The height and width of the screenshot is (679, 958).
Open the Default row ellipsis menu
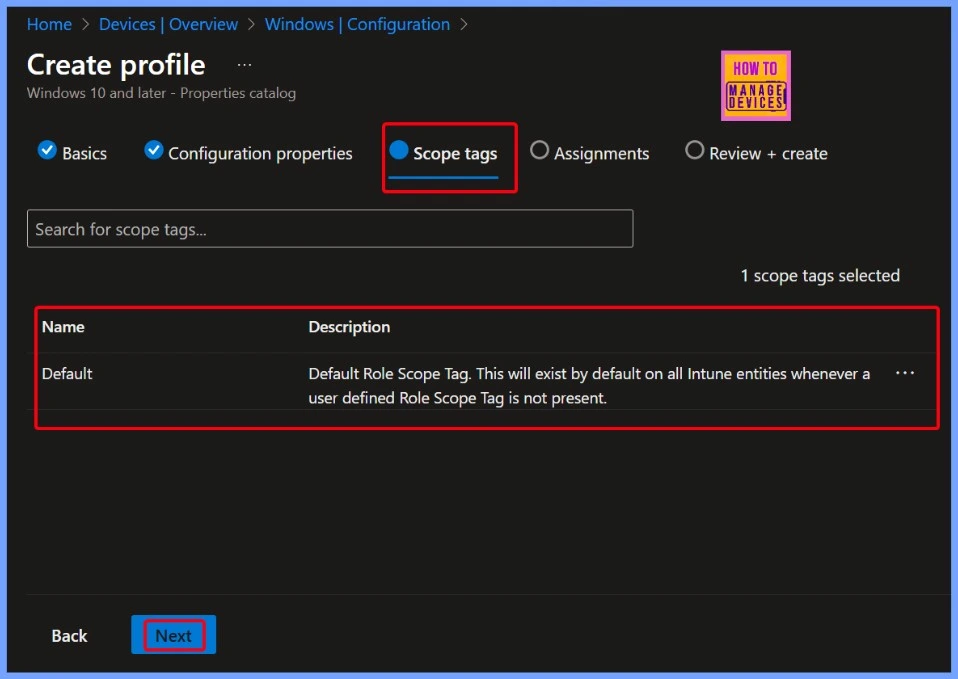point(905,373)
